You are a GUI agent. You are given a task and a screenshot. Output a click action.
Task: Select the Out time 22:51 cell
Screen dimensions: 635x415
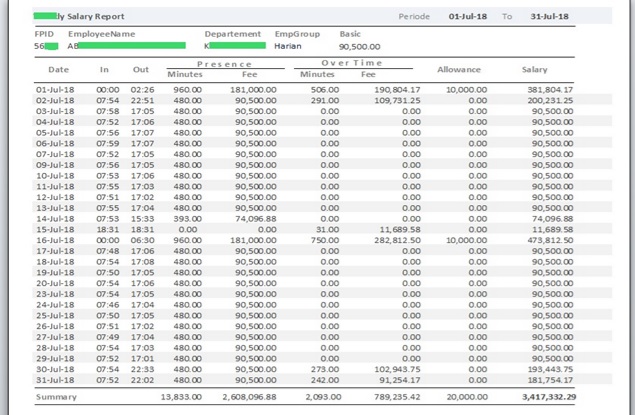point(141,101)
